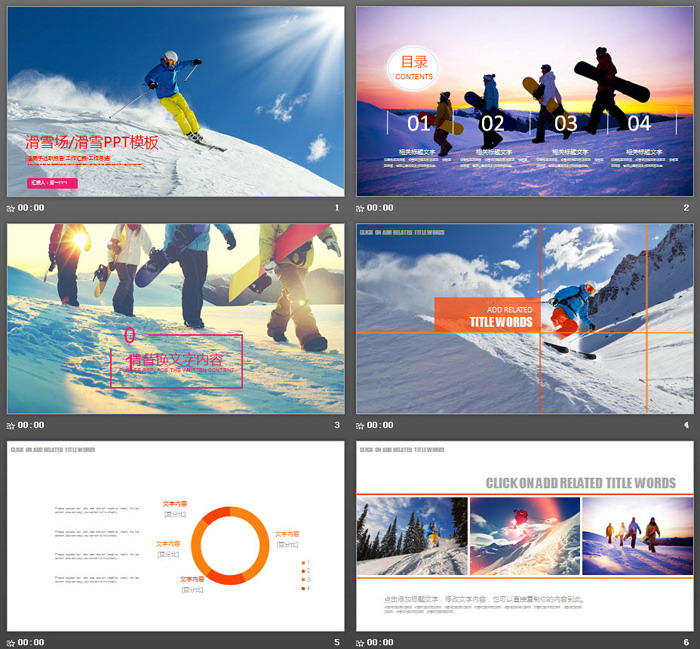Click the transition star icon under slide 2

(360, 209)
